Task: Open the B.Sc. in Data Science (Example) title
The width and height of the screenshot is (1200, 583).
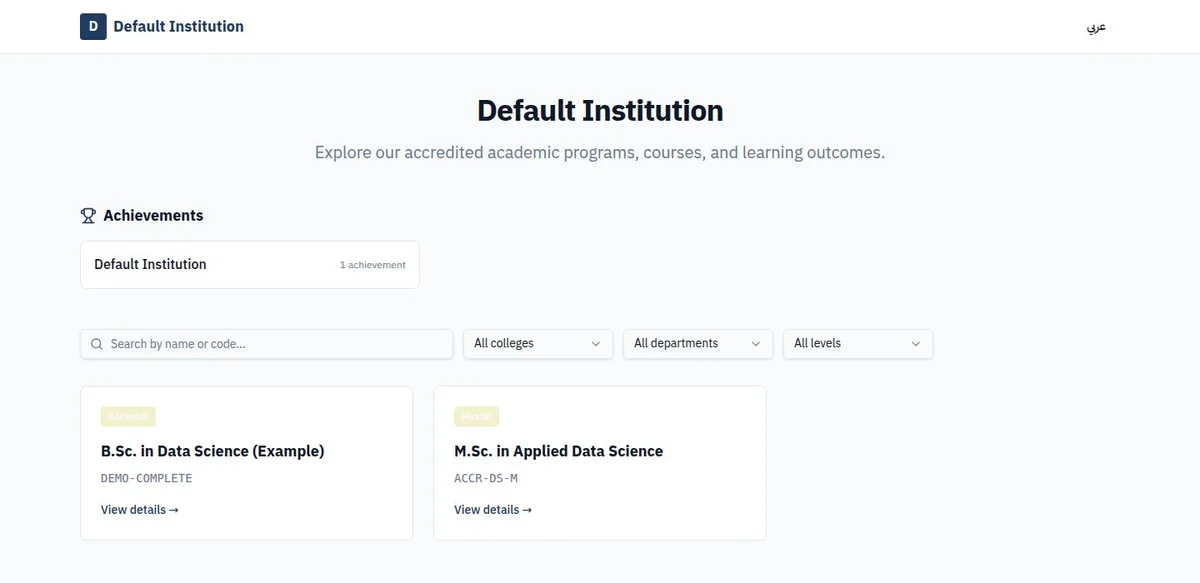Action: [x=213, y=451]
